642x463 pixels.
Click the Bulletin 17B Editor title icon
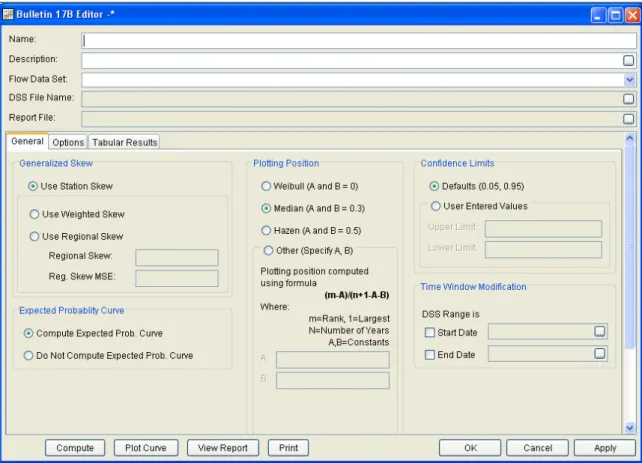(x=8, y=15)
